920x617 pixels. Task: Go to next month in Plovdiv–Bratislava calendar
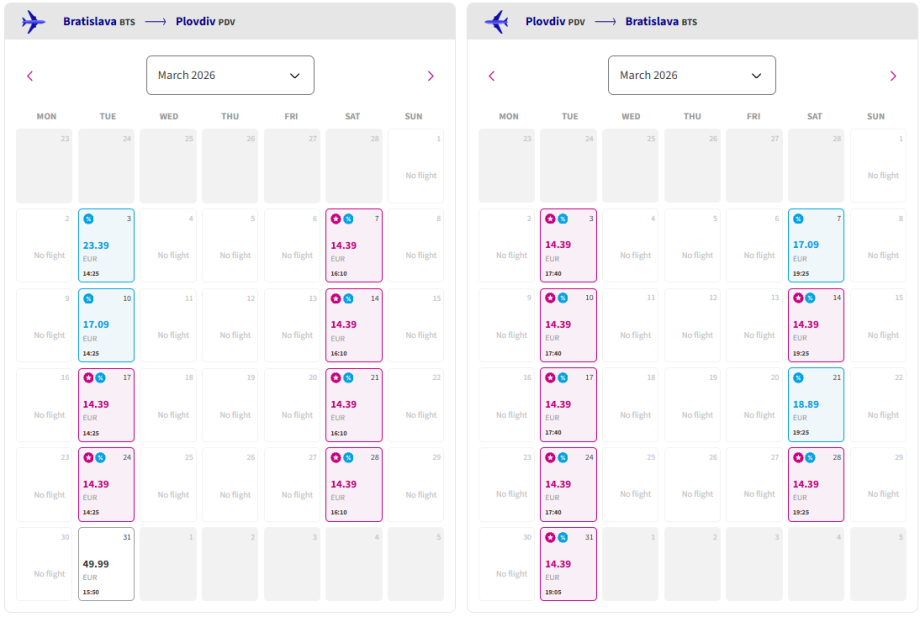point(893,76)
